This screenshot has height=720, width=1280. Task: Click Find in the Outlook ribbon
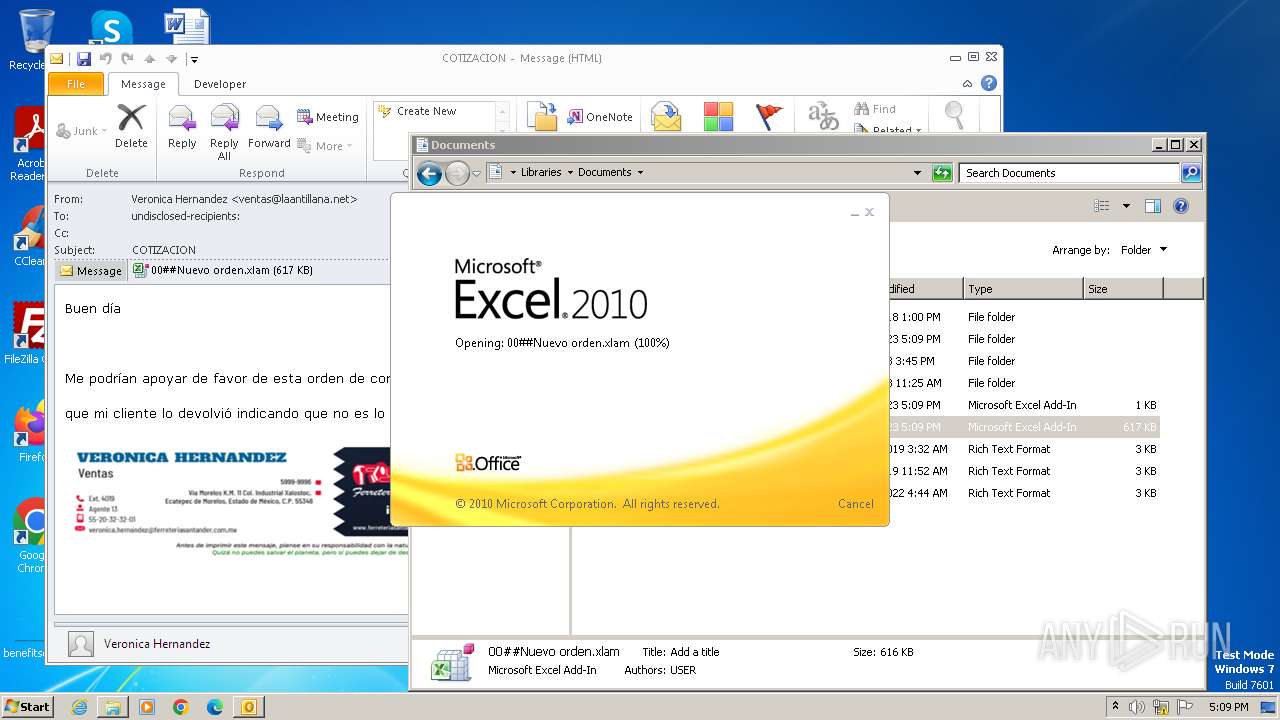[875, 109]
